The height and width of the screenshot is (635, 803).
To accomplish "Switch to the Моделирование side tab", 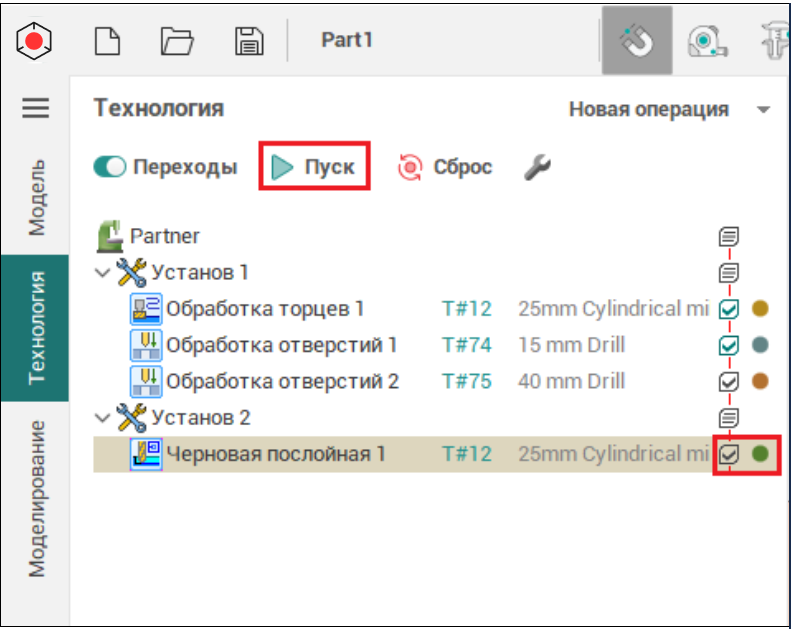I will (36, 498).
